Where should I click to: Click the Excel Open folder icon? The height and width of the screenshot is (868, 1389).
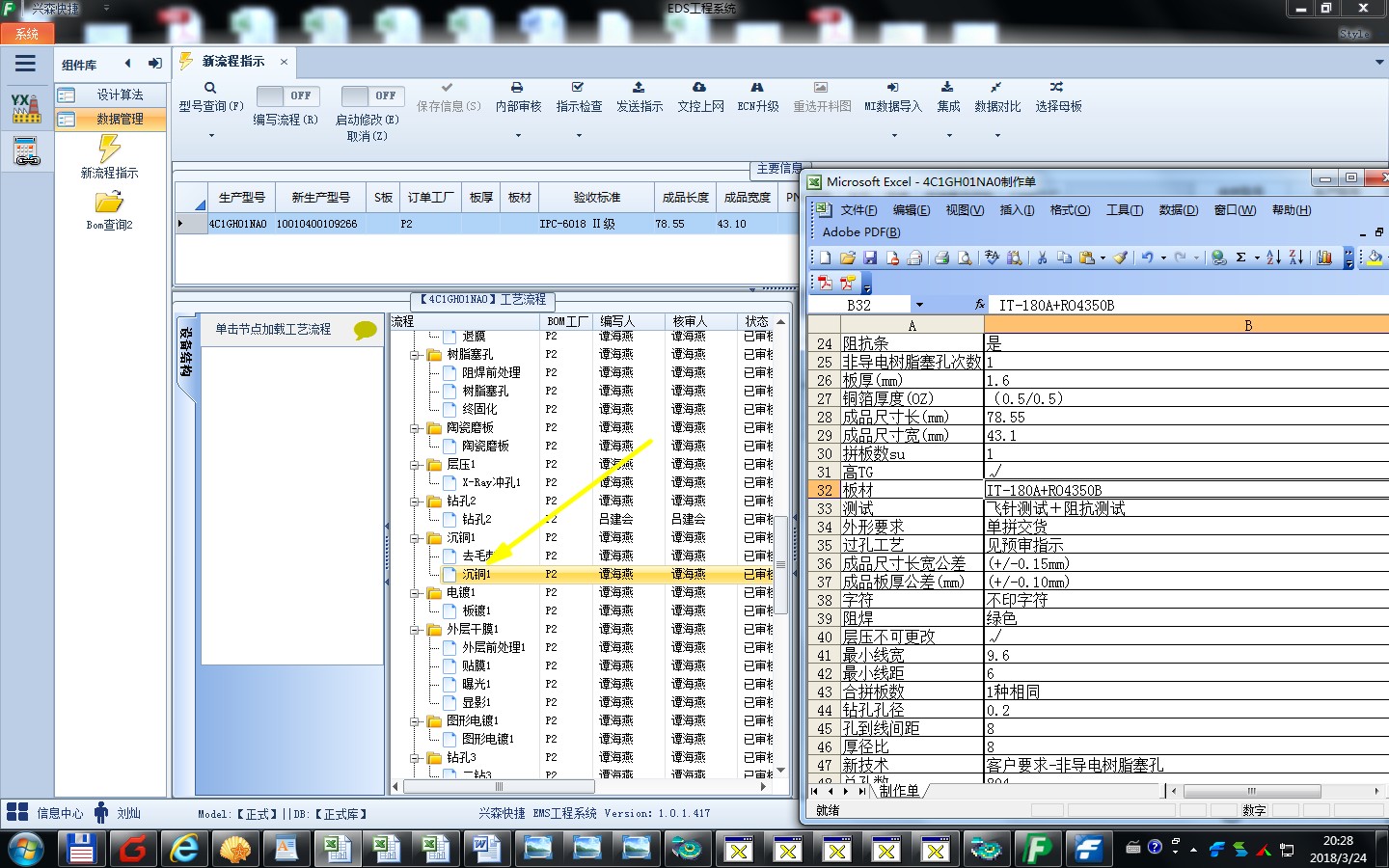847,258
